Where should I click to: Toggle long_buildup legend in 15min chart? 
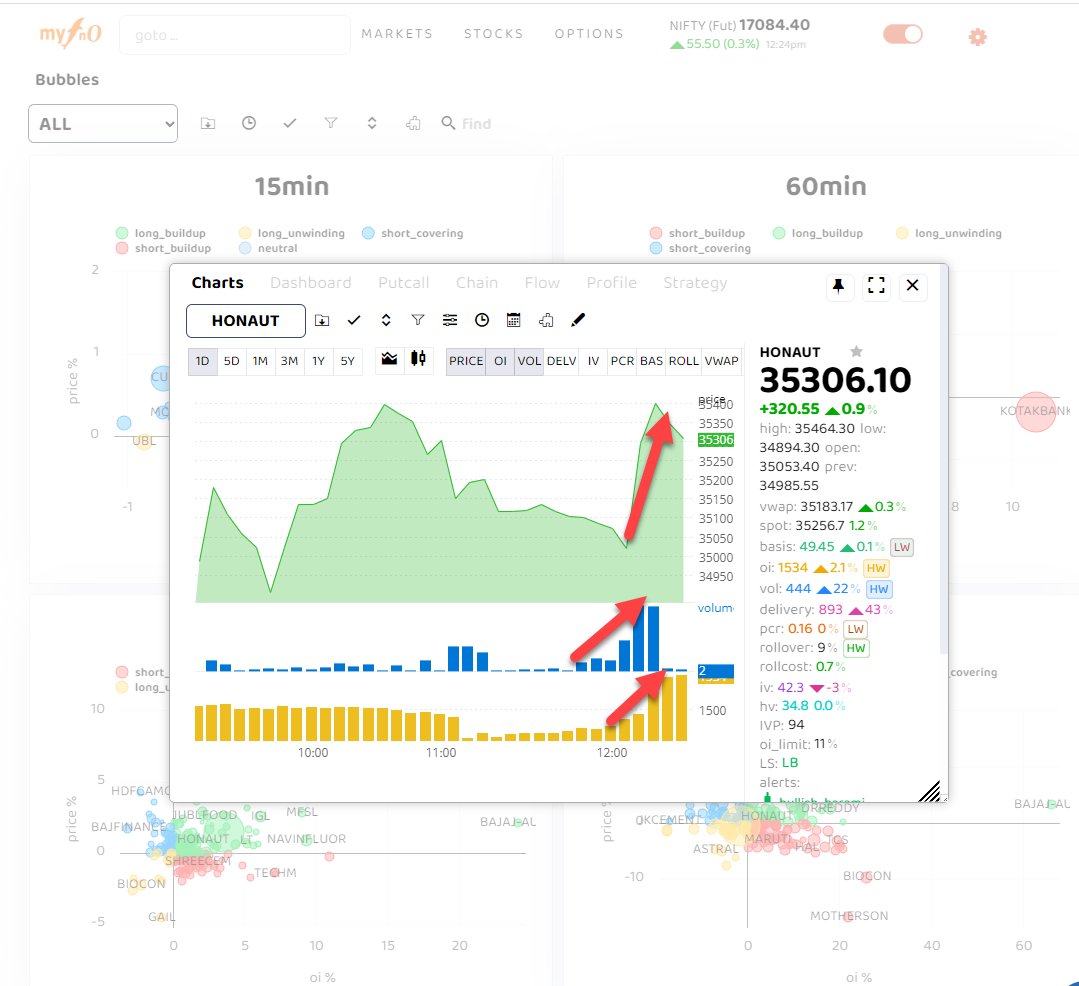click(161, 233)
